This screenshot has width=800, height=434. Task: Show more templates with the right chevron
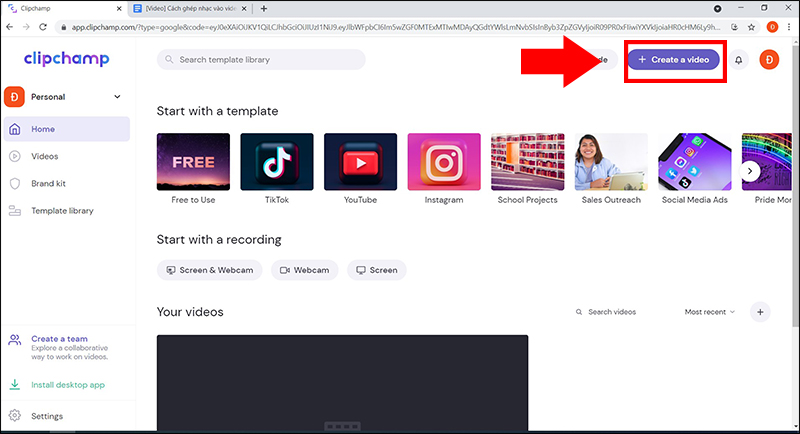(750, 171)
